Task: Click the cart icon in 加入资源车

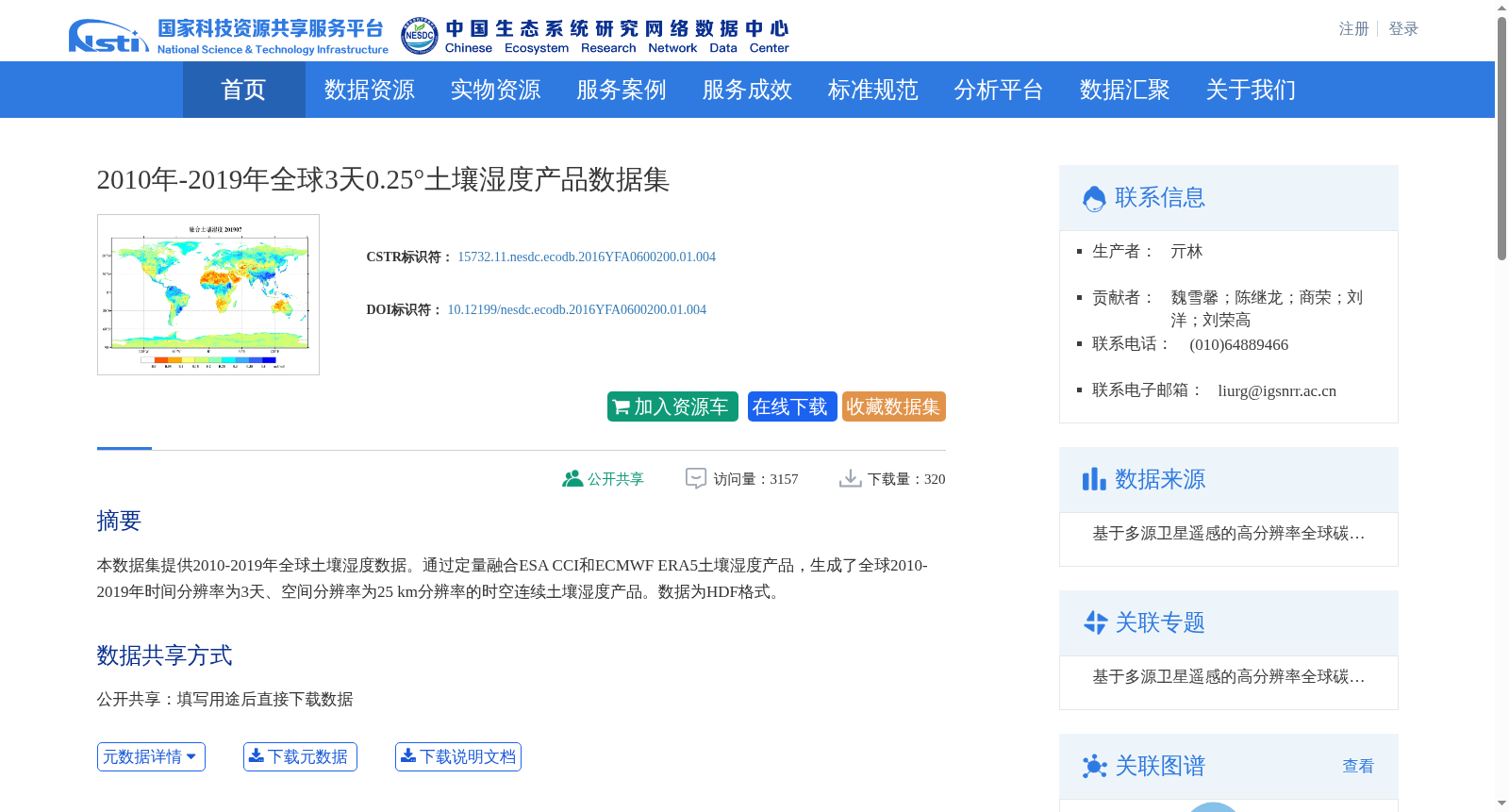Action: click(622, 407)
